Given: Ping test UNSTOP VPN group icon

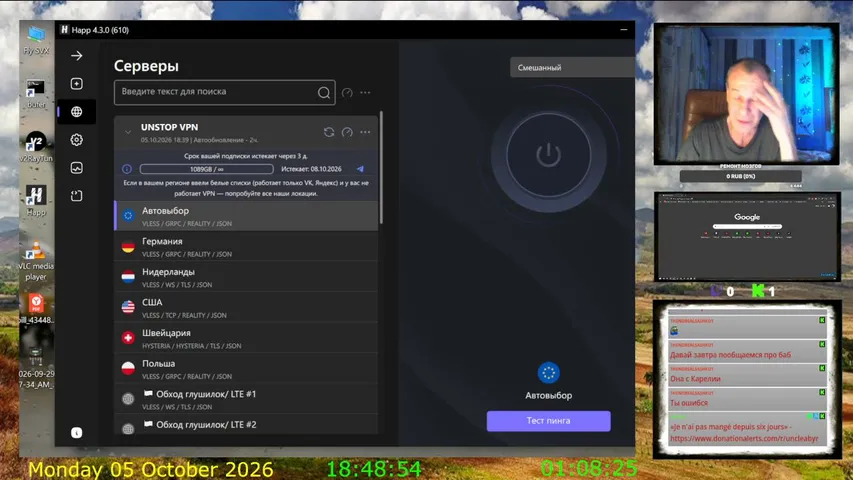Looking at the screenshot, I should [x=347, y=132].
